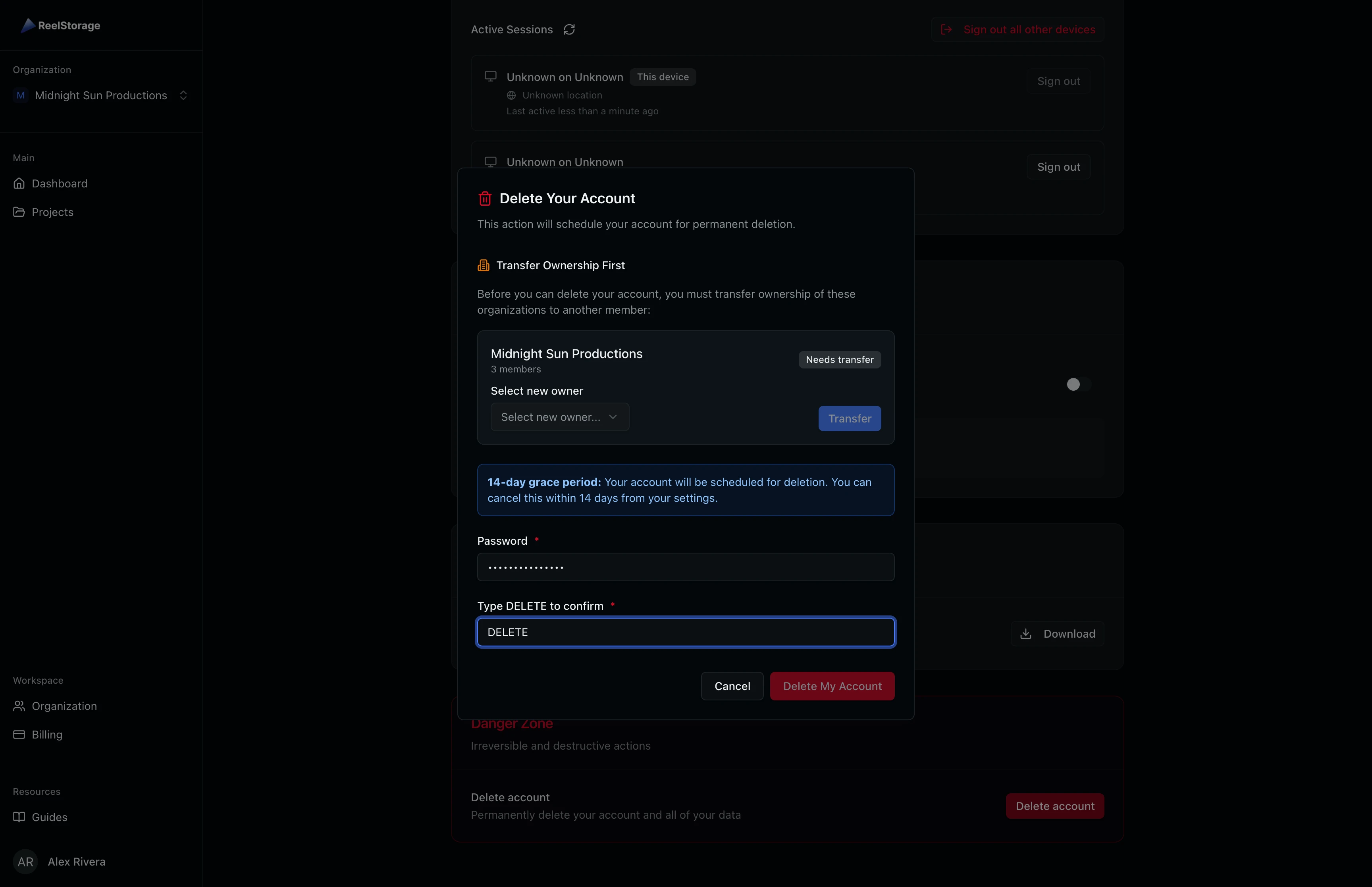The image size is (1372, 887).
Task: Open the Select new owner dropdown
Action: coord(559,417)
